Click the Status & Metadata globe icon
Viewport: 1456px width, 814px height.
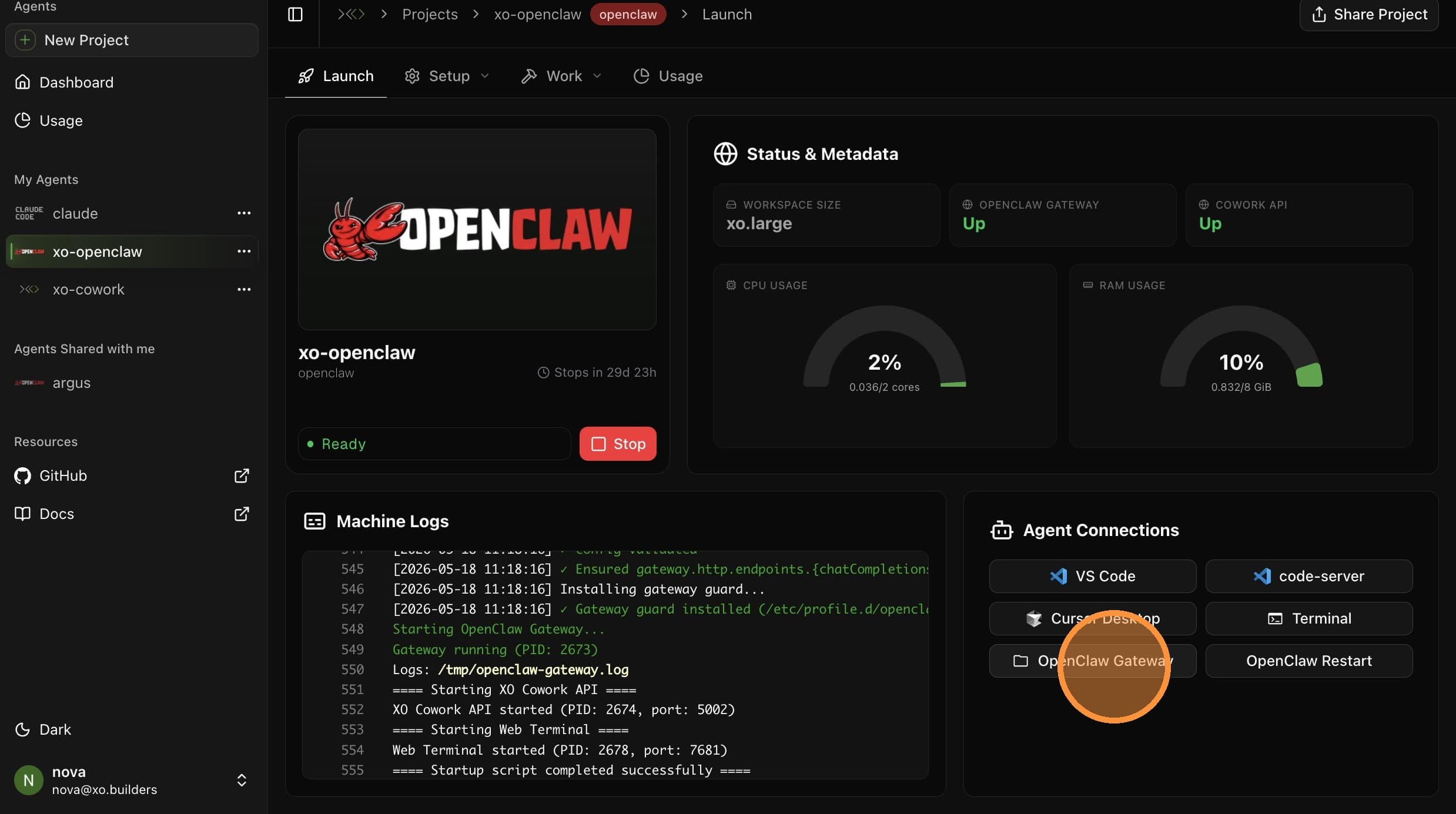(x=725, y=154)
